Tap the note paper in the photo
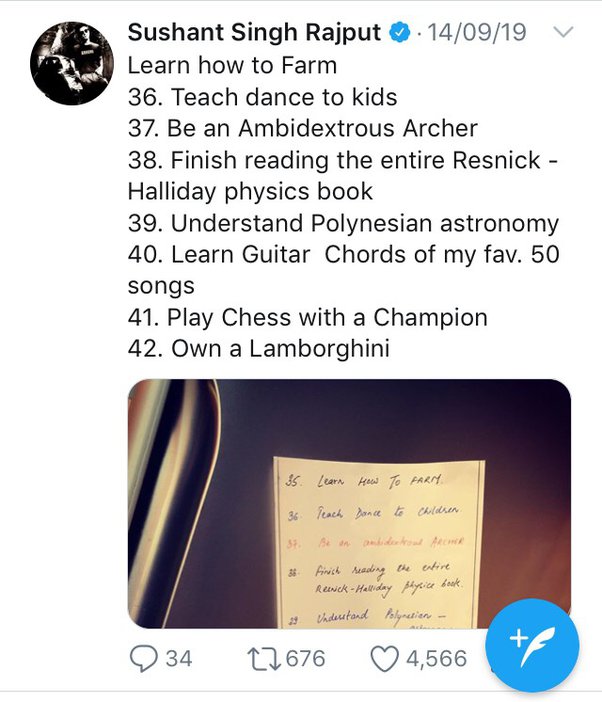Viewport: 602px width, 702px height. (378, 542)
